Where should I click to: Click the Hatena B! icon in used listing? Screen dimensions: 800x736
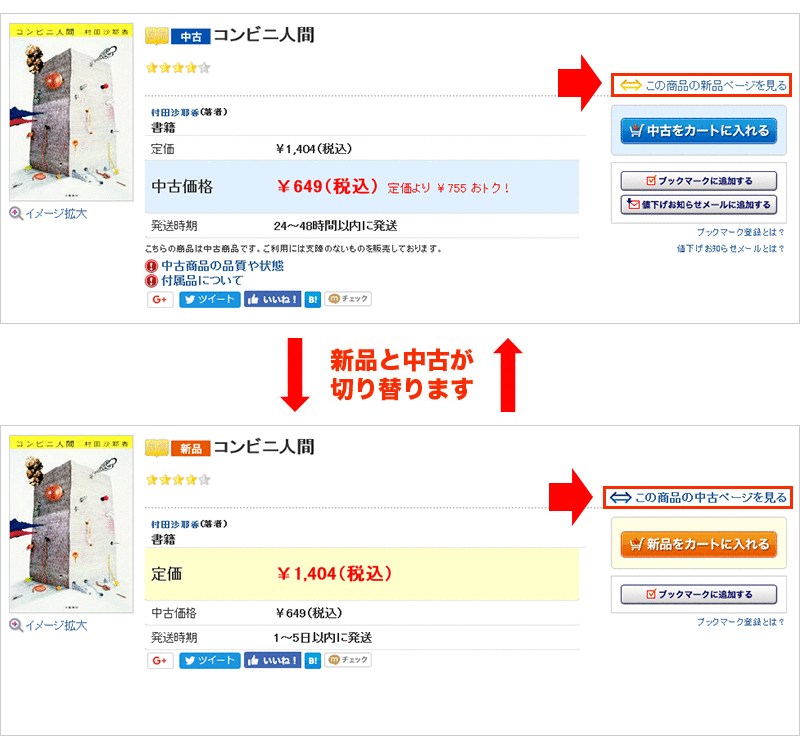pos(313,299)
